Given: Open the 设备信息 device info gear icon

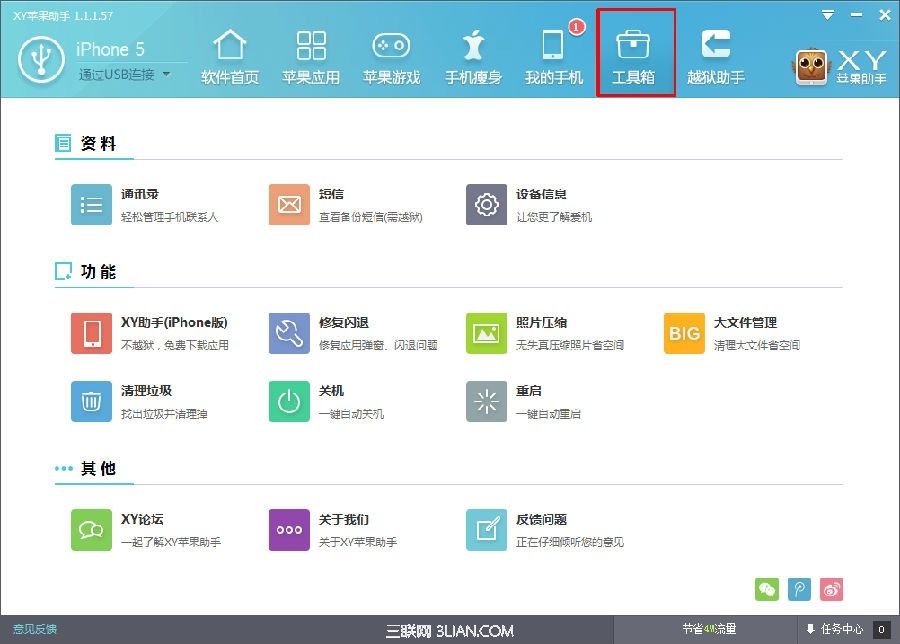Looking at the screenshot, I should click(486, 204).
